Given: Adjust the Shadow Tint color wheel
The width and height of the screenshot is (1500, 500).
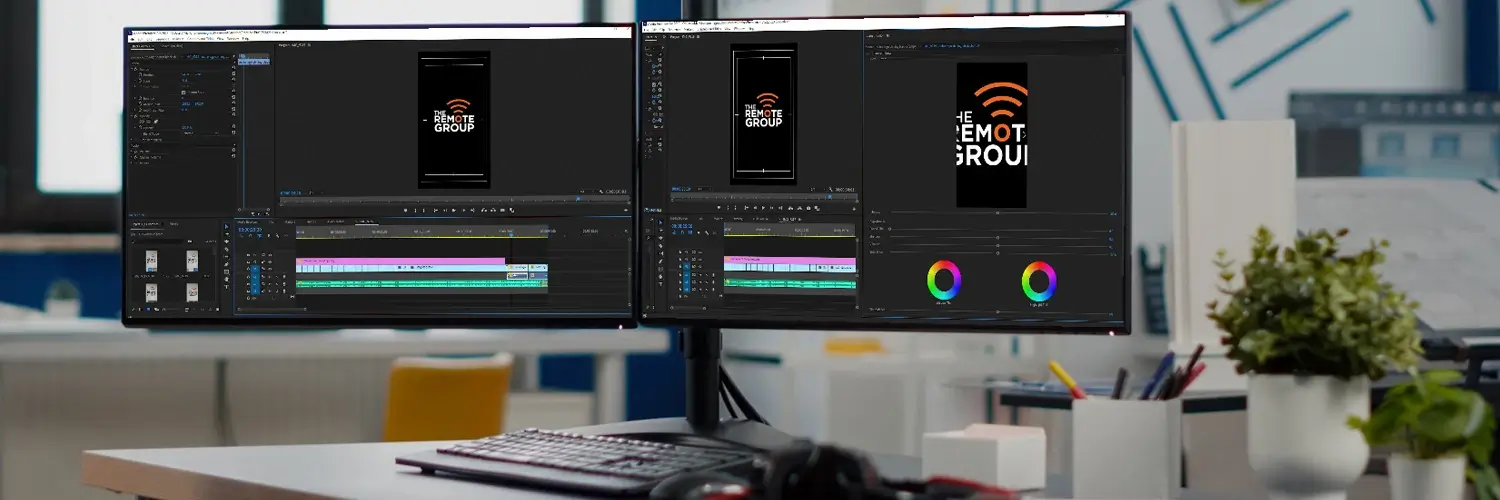Looking at the screenshot, I should (x=944, y=280).
